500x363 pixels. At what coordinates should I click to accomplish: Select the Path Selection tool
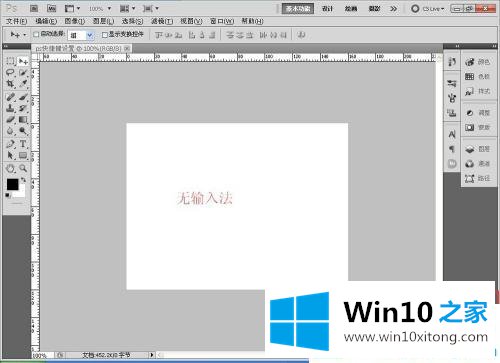pos(10,155)
